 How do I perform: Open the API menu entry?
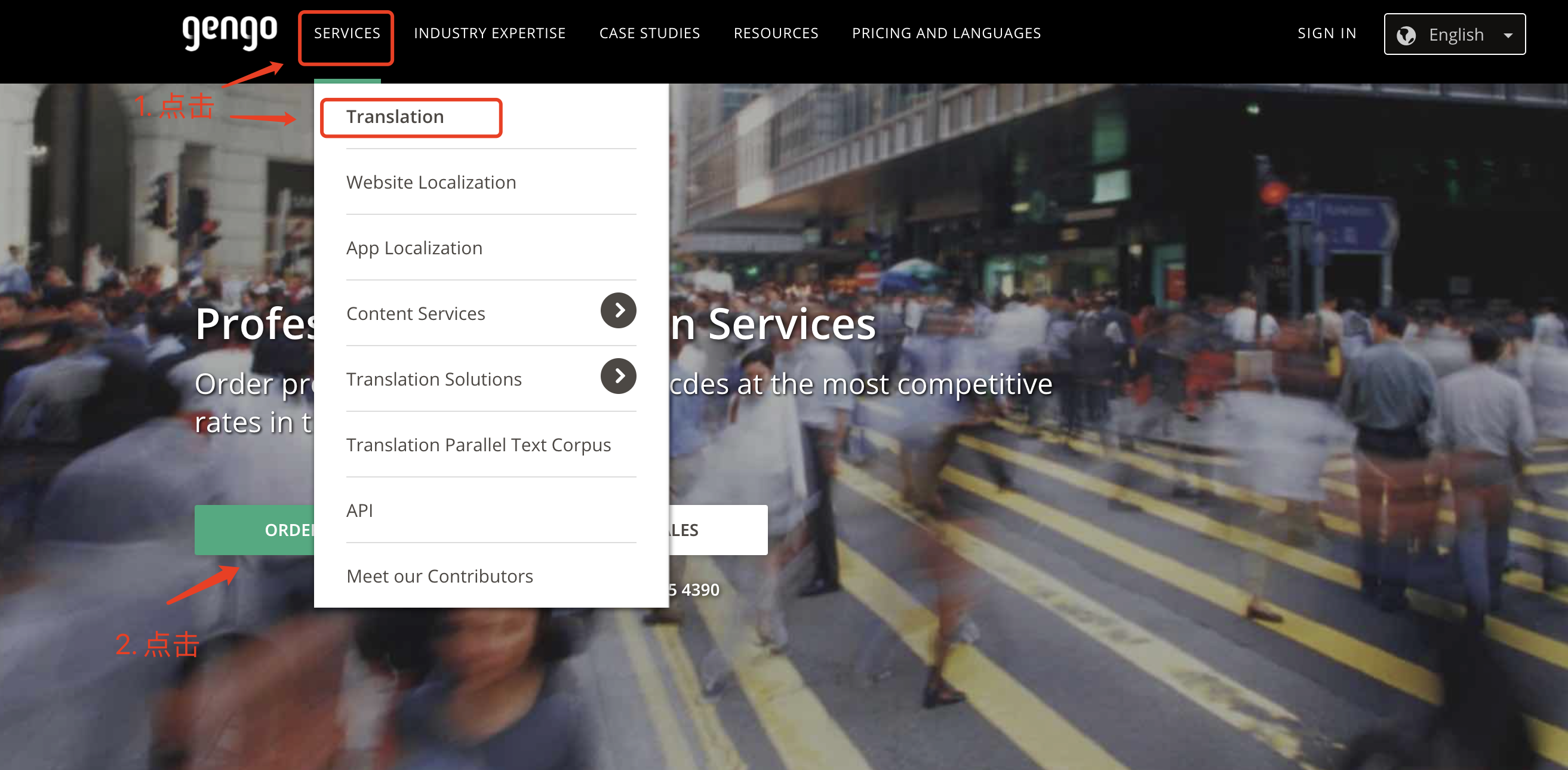[359, 511]
